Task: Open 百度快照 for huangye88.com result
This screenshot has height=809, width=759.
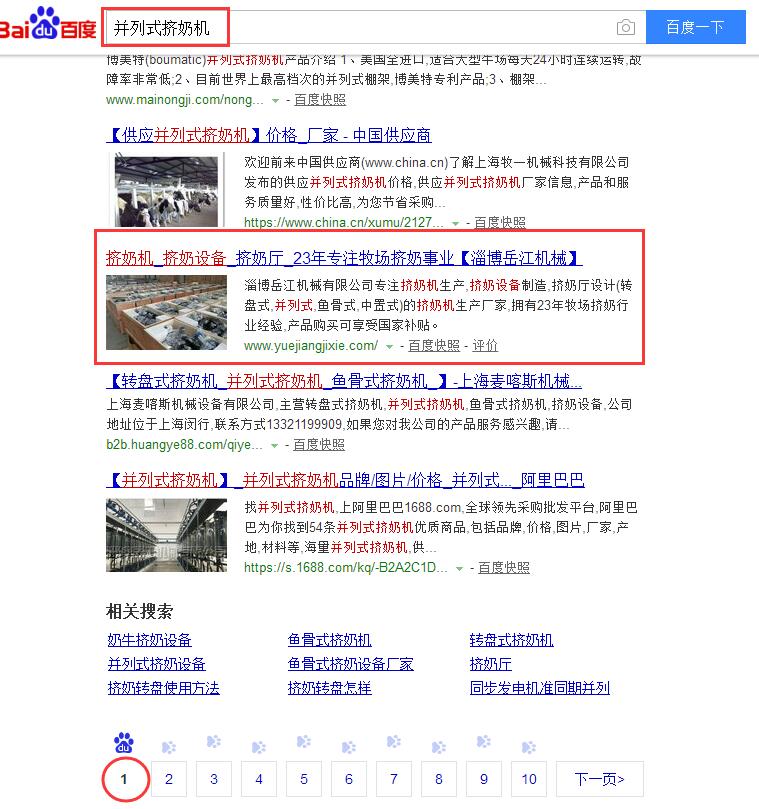Action: click(x=319, y=444)
